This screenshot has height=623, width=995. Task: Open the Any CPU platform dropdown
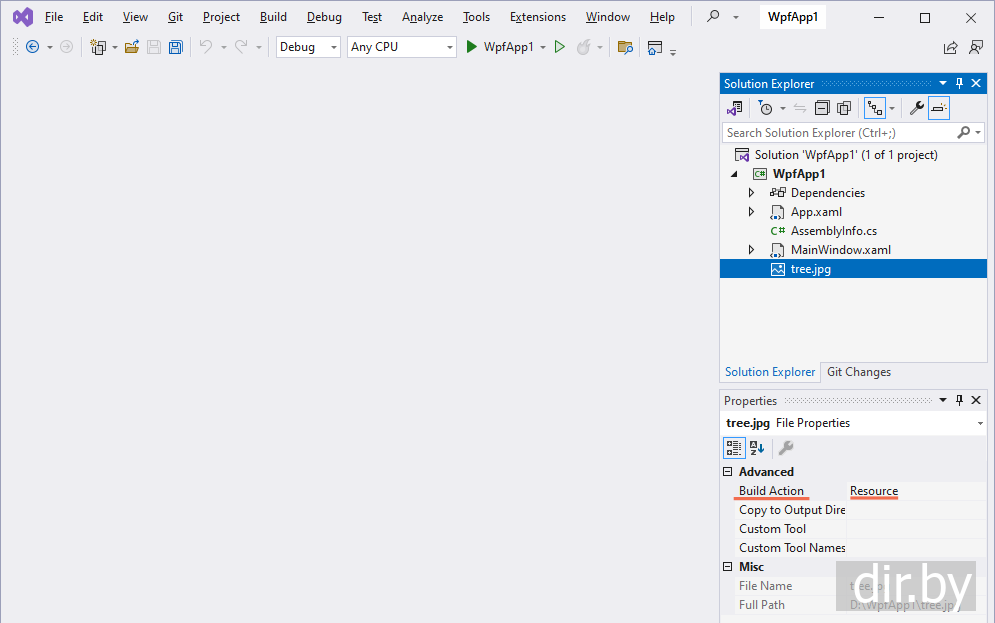point(401,47)
